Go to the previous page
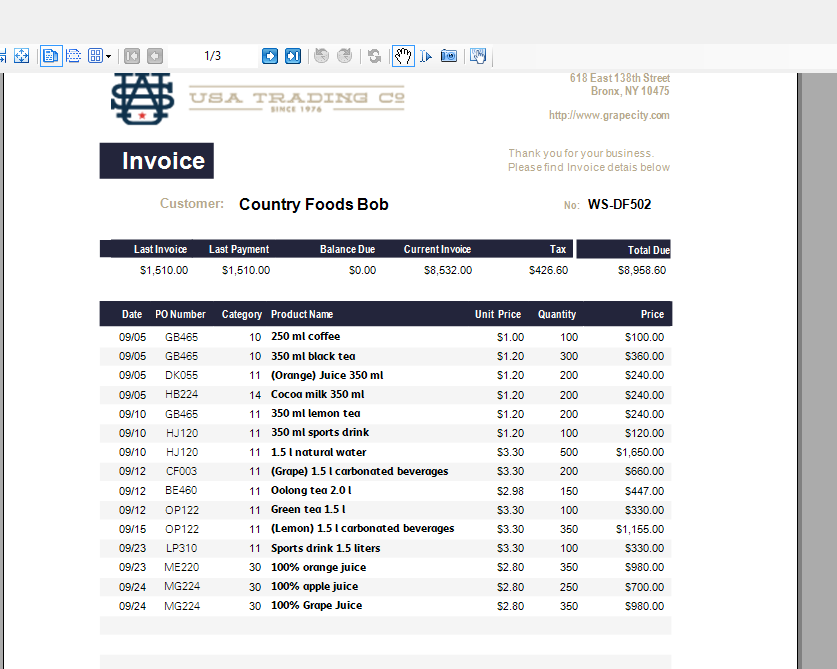 coord(155,56)
